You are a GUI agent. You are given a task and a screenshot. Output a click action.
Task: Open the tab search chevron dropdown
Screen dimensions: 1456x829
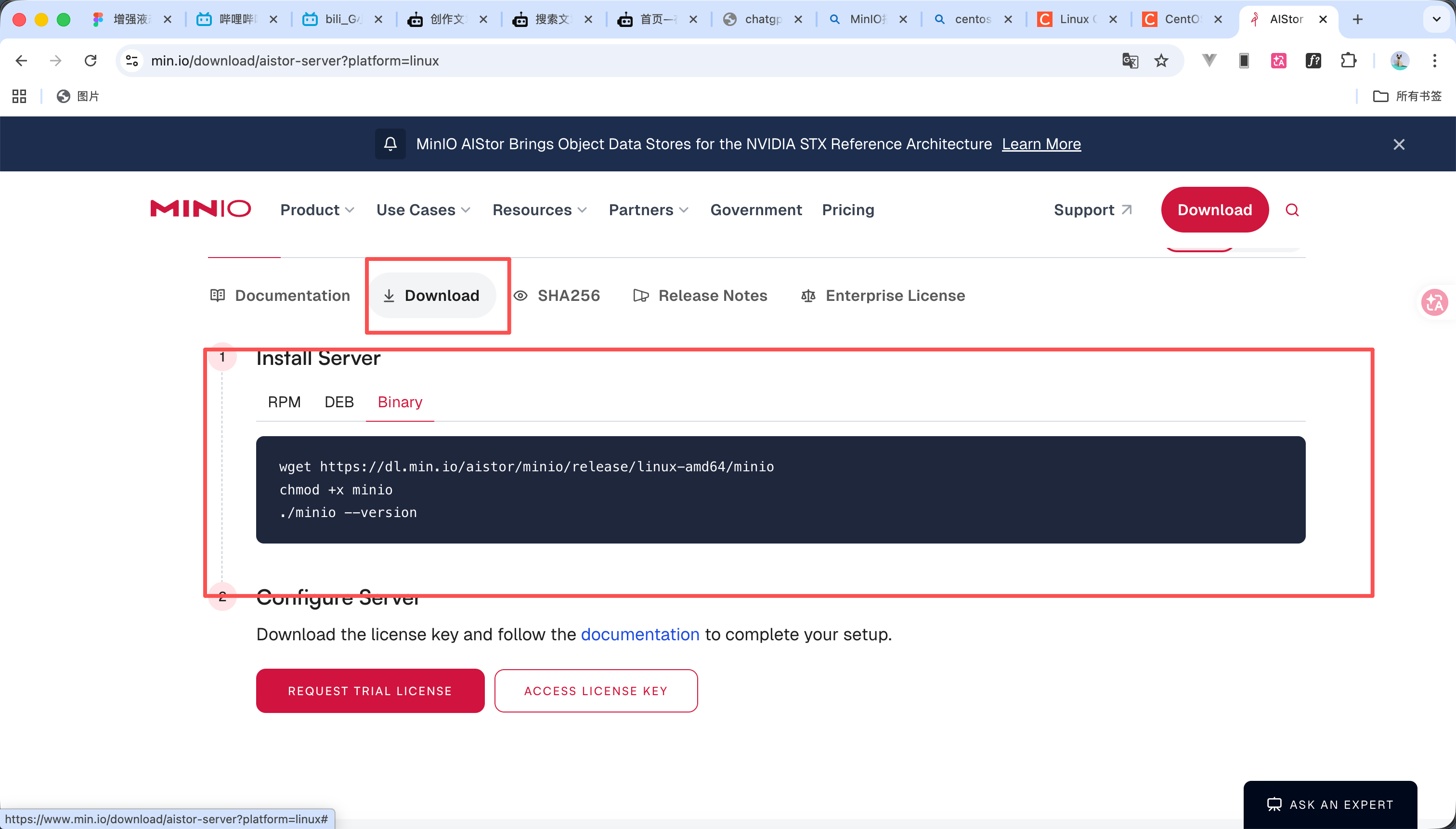click(x=1436, y=19)
